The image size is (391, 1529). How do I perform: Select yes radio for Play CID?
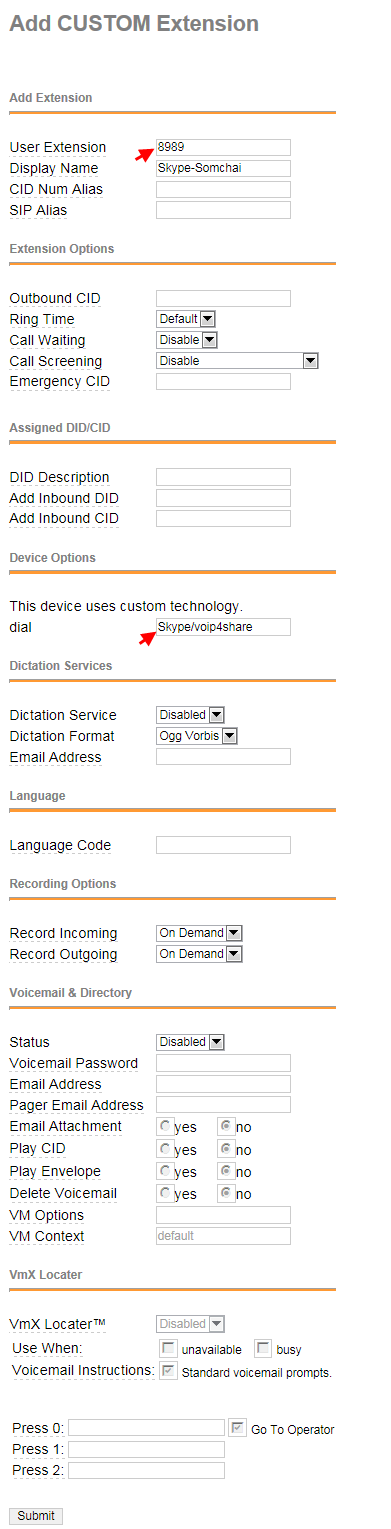166,1149
